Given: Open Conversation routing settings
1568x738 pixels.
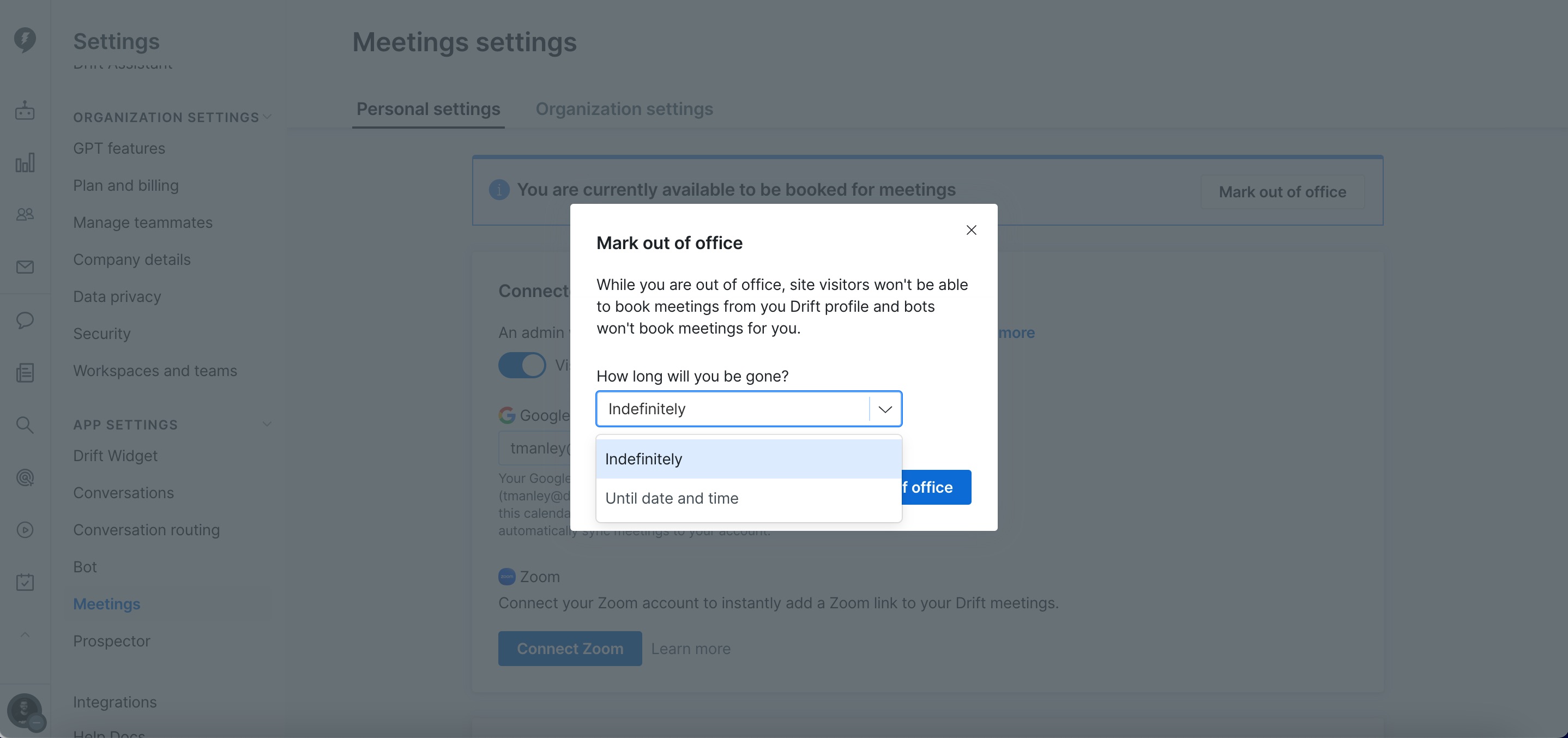Looking at the screenshot, I should pos(147,530).
